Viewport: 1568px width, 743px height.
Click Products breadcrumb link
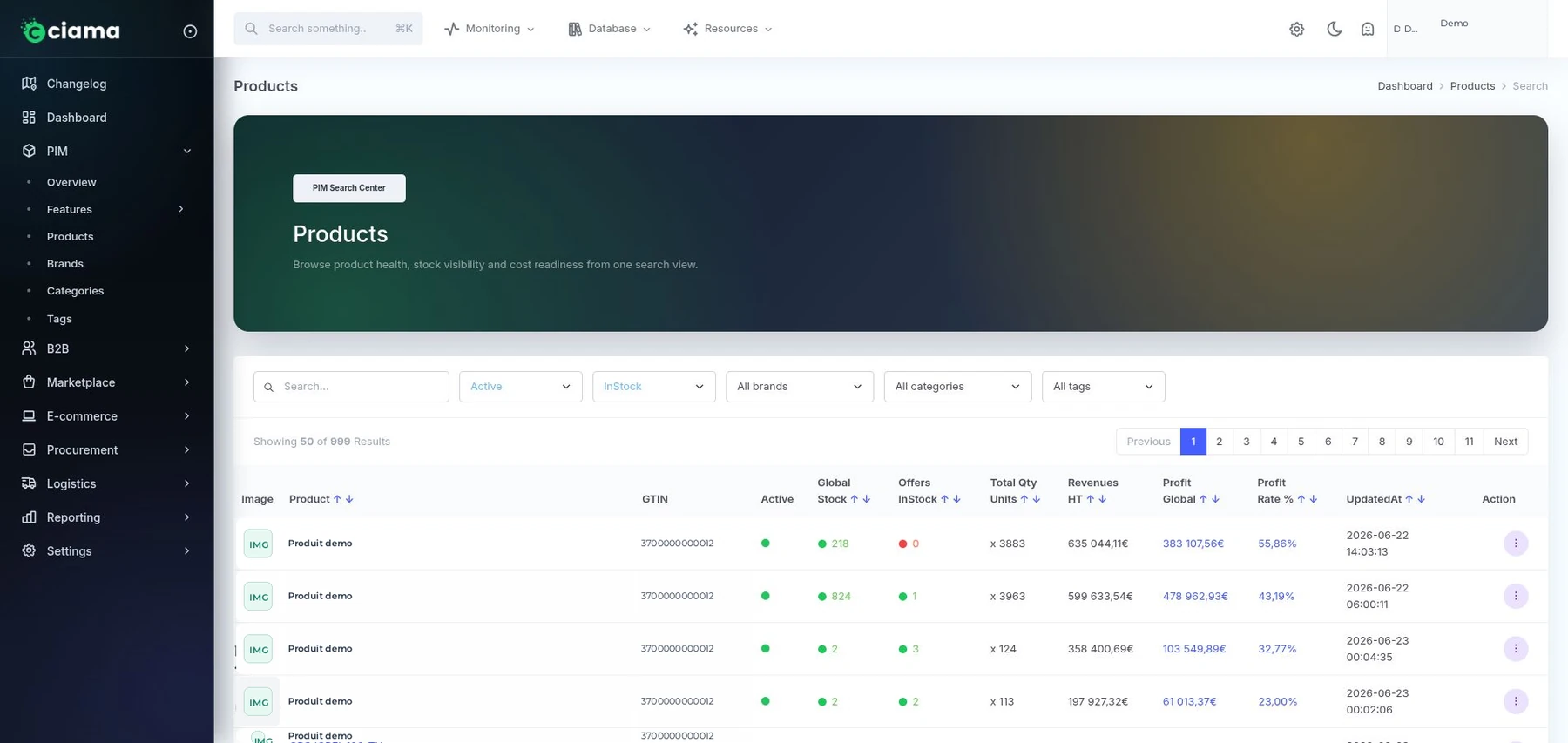[1472, 86]
